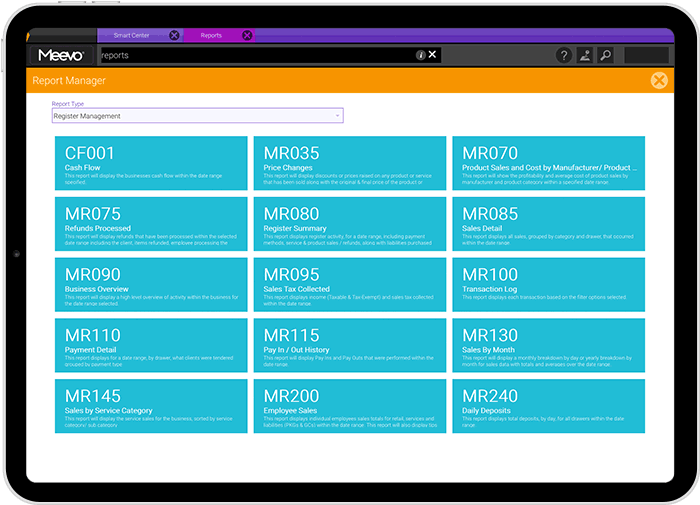Viewport: 700px width, 505px height.
Task: Click the magnifier search icon in header
Action: (x=606, y=56)
